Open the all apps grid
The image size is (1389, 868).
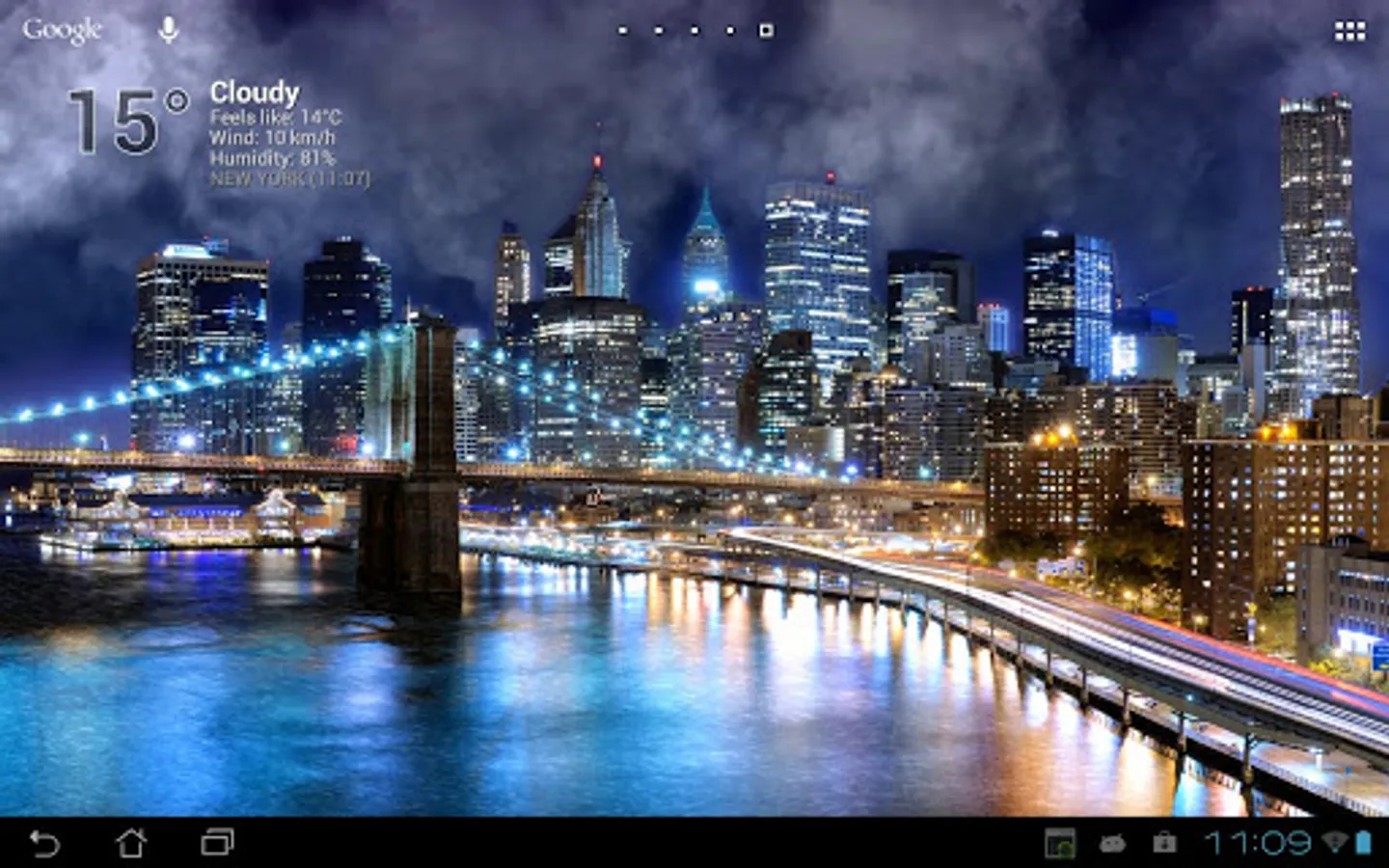(1349, 32)
